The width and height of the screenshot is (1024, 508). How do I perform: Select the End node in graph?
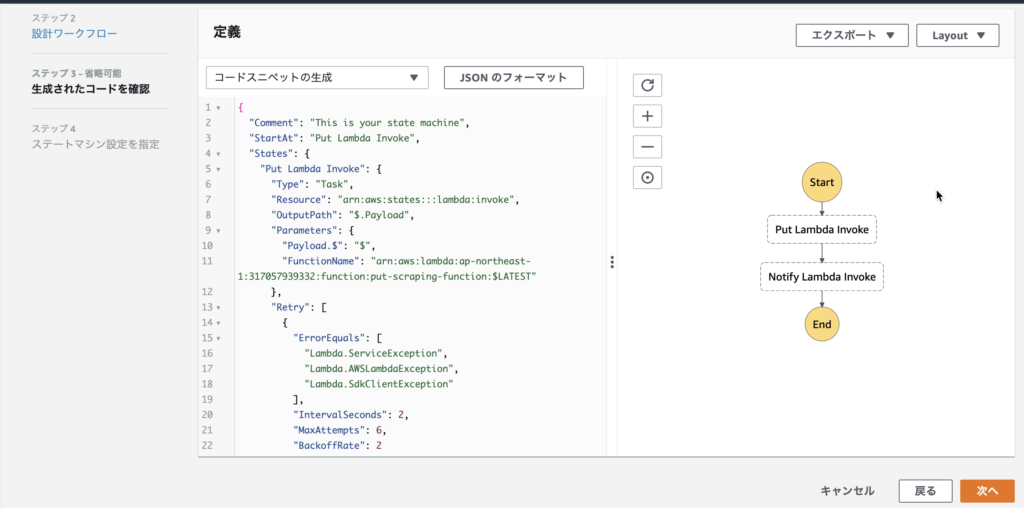click(x=822, y=325)
